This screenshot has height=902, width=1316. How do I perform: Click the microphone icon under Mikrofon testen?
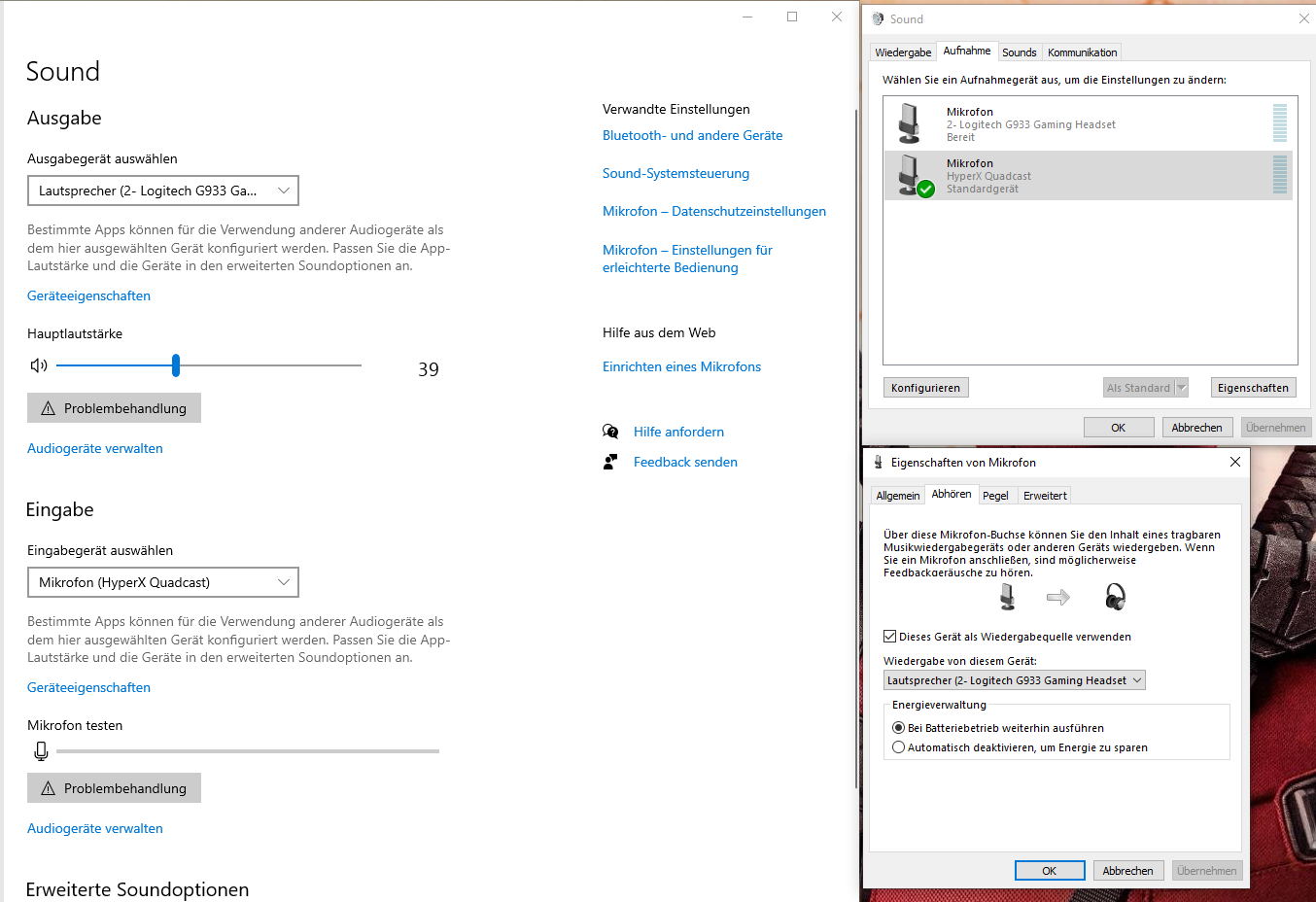[x=41, y=751]
